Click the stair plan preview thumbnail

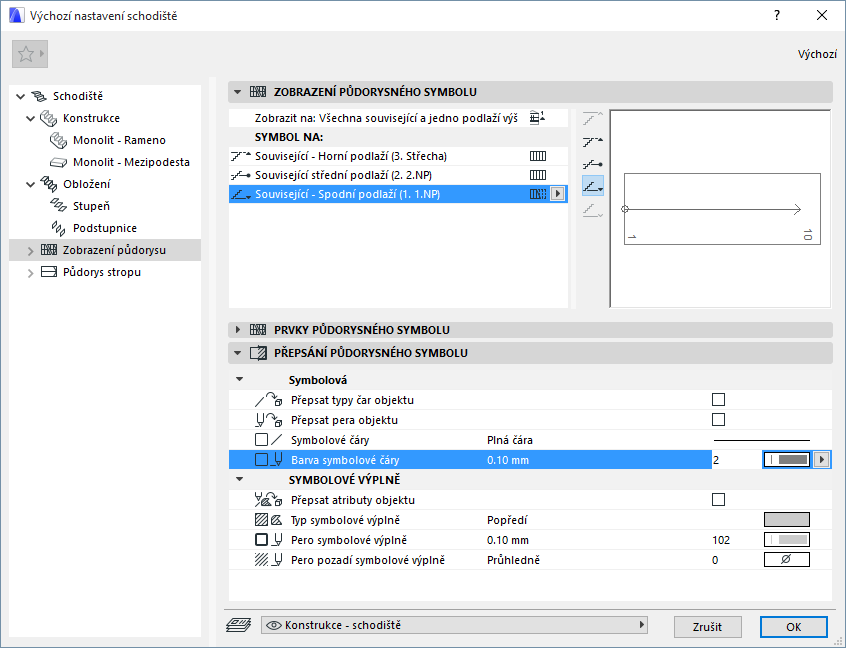coord(720,209)
